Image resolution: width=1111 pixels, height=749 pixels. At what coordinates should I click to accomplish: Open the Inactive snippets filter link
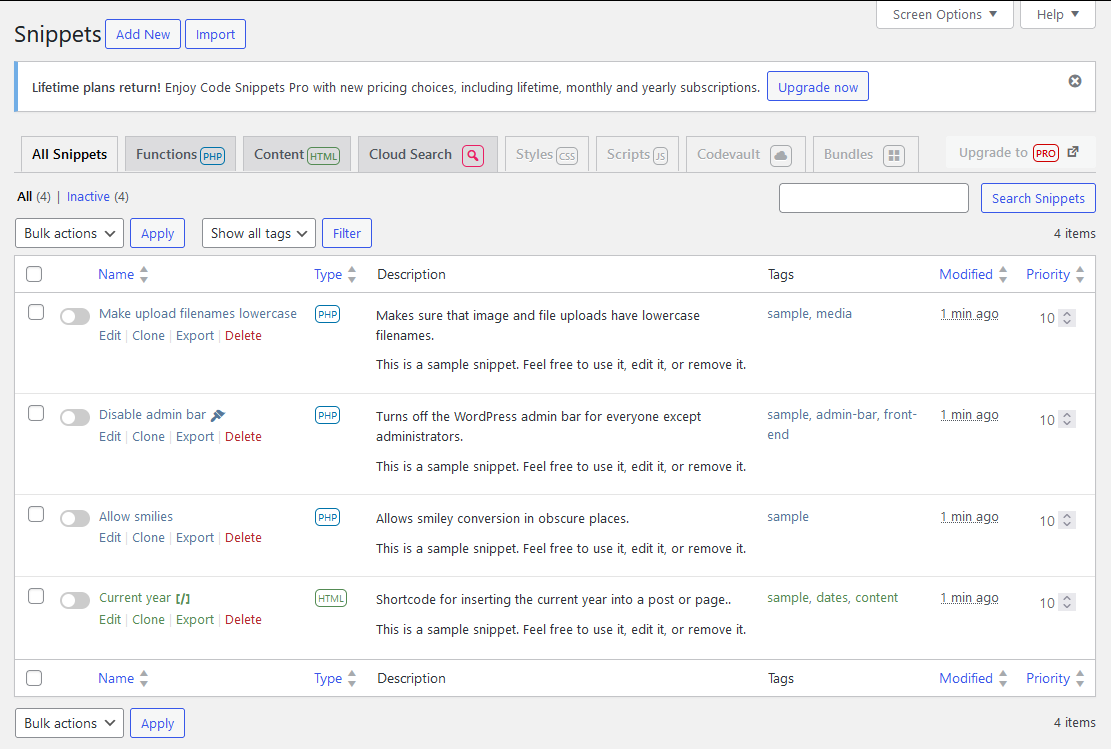[x=88, y=197]
